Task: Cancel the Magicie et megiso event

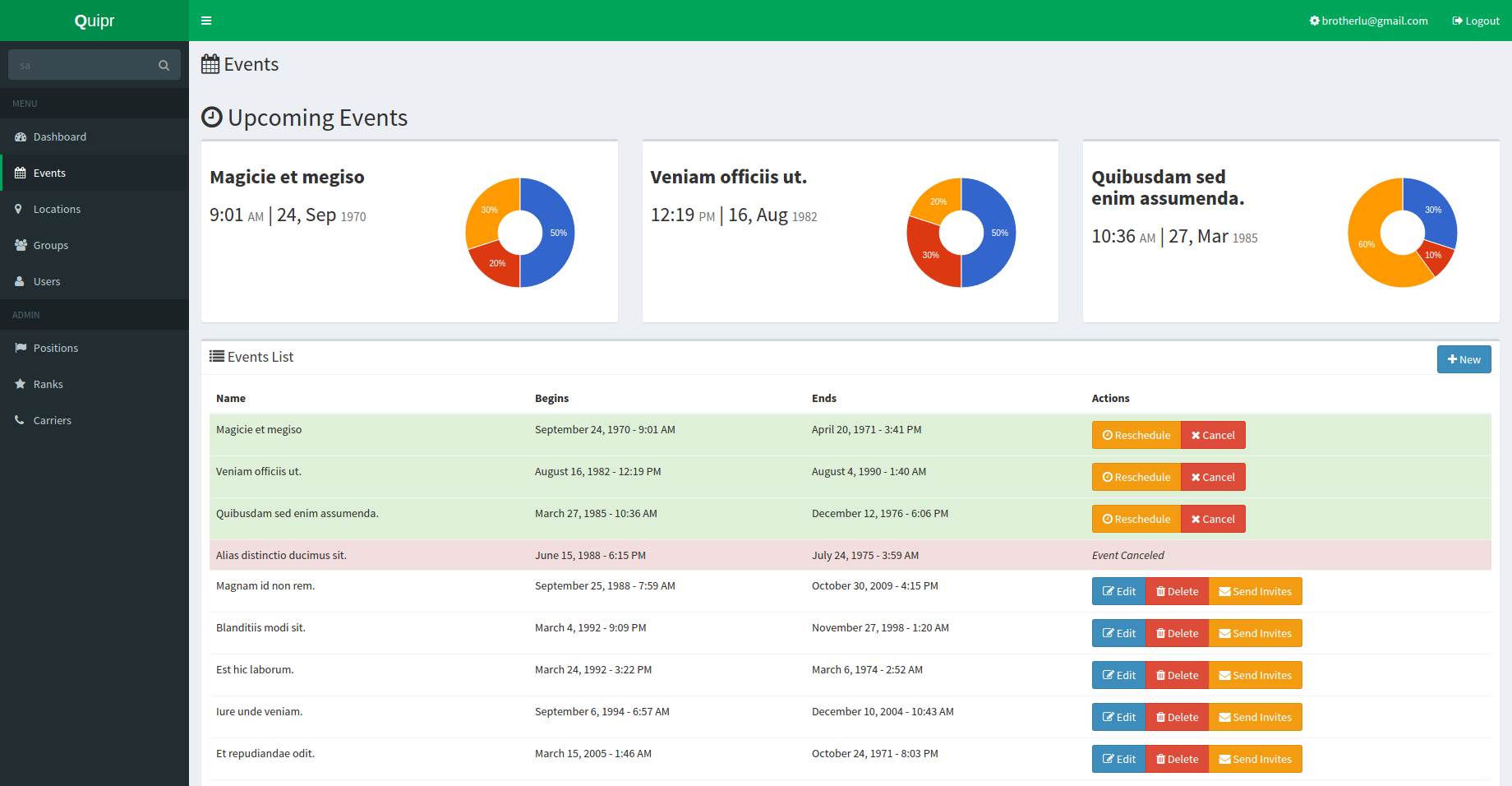Action: point(1213,435)
